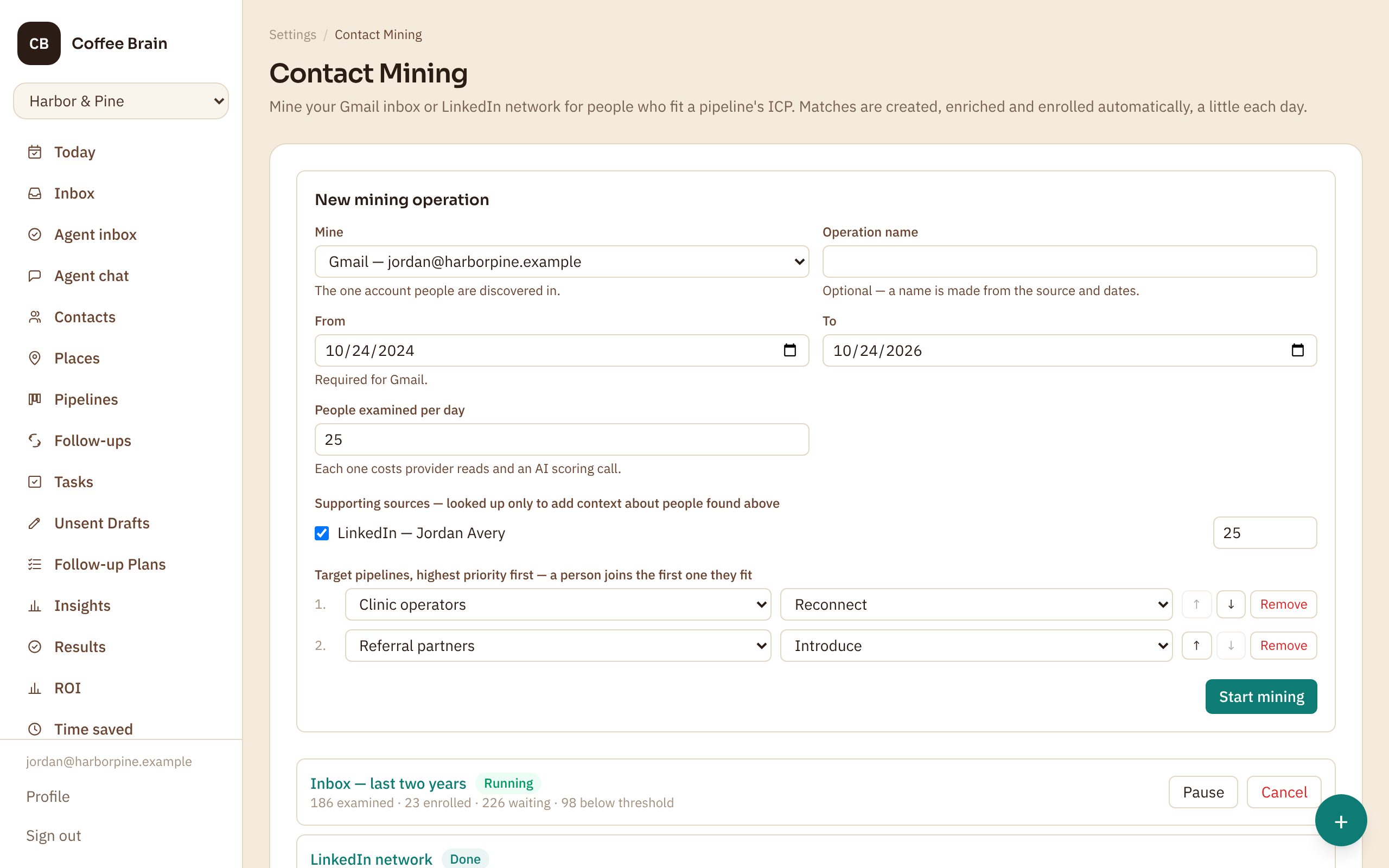Image resolution: width=1389 pixels, height=868 pixels.
Task: Focus People examined per day field
Action: [562, 440]
